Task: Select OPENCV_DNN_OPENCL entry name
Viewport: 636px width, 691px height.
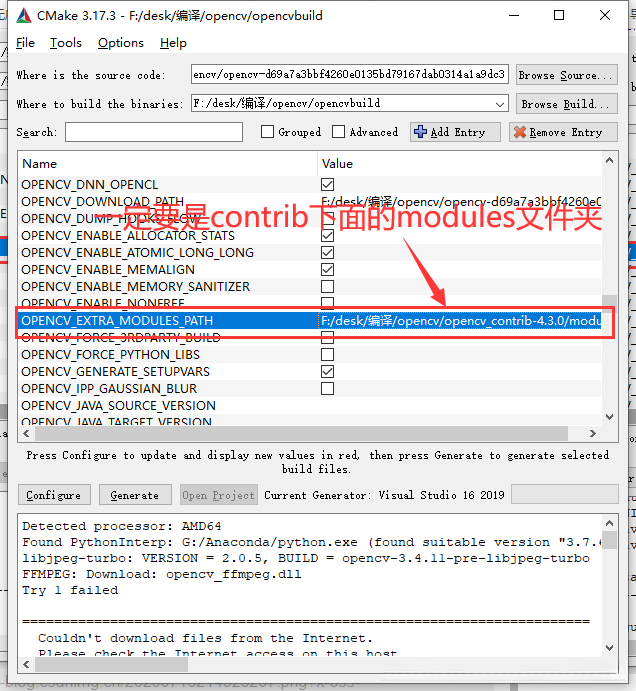Action: pyautogui.click(x=89, y=184)
